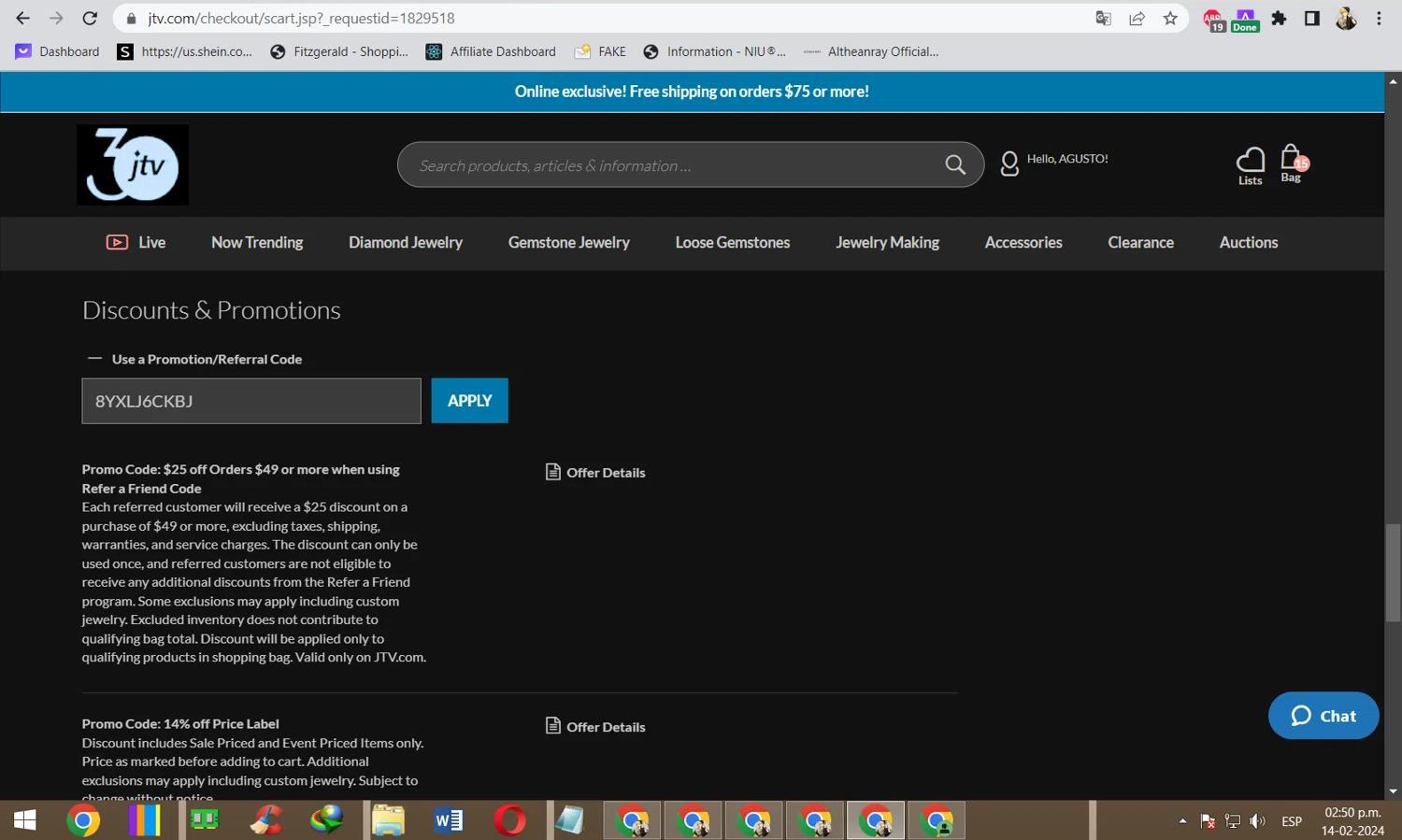
Task: Launch Opera browser from taskbar
Action: 509,820
